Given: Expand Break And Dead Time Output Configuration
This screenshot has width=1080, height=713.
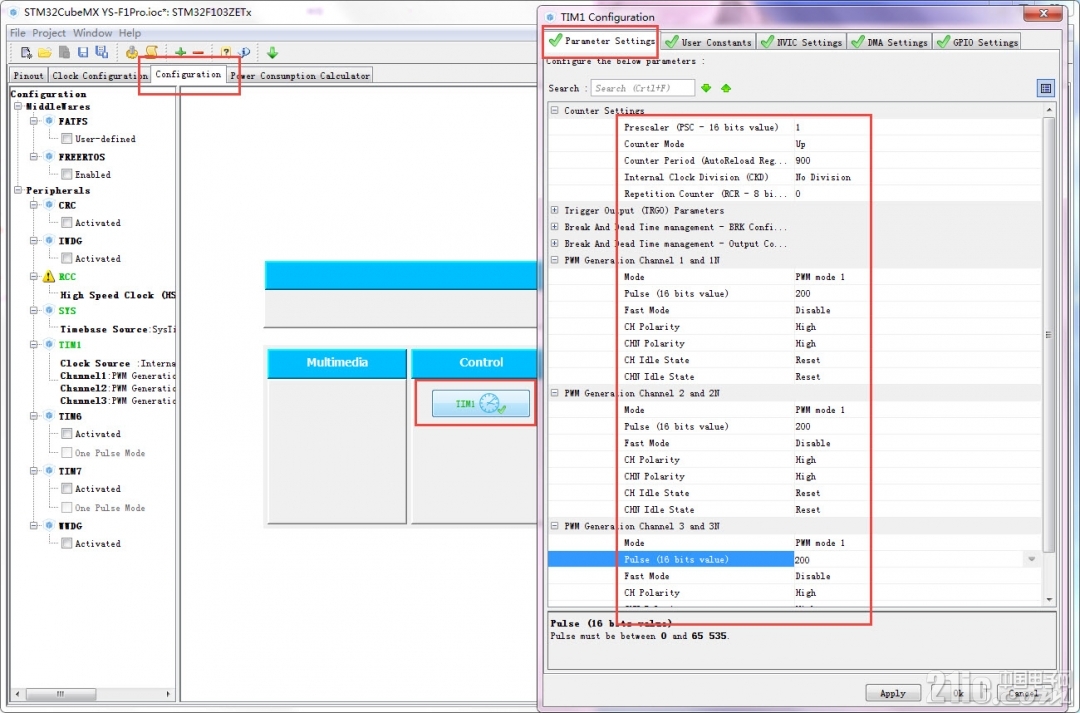Looking at the screenshot, I should (554, 243).
